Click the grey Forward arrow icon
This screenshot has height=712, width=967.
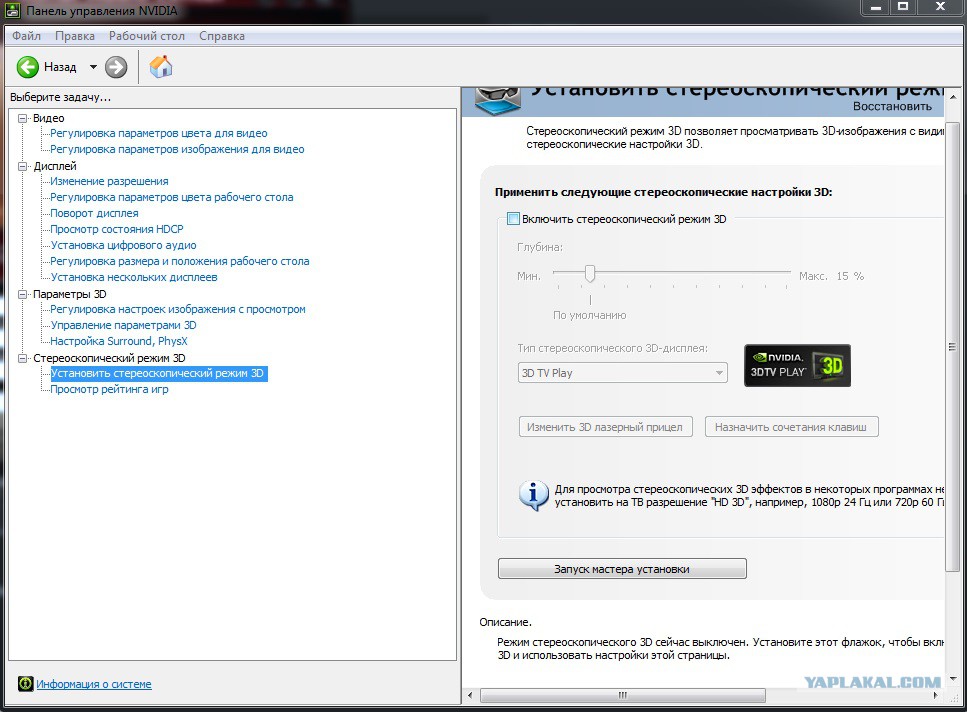tap(116, 67)
